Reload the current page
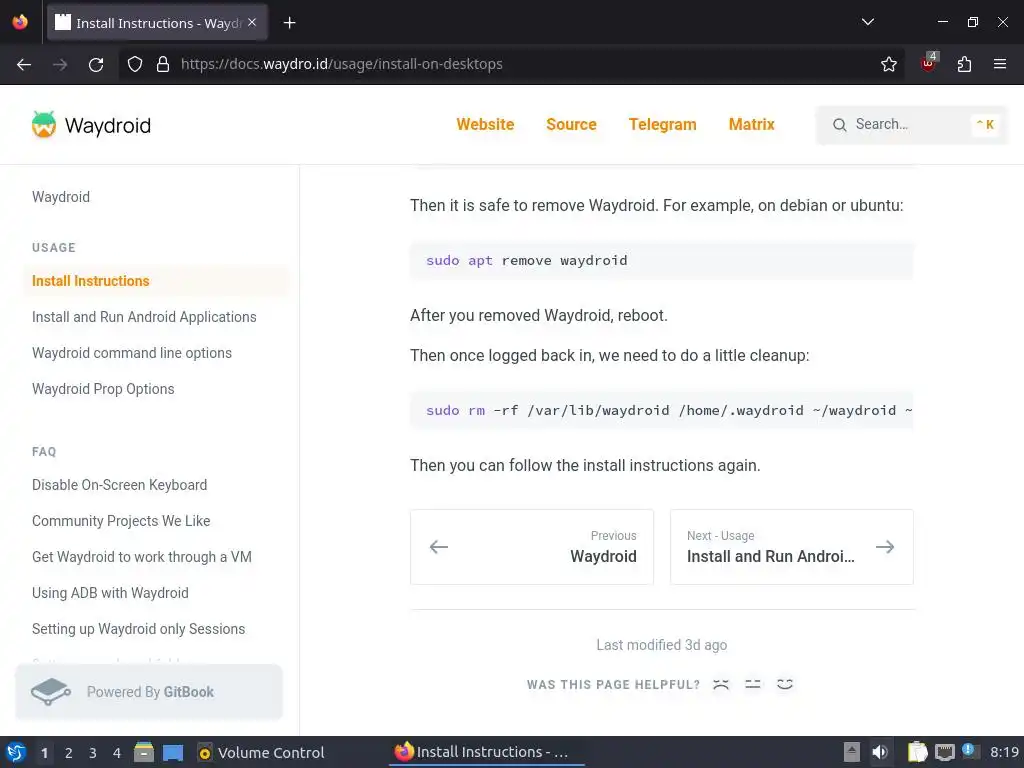The width and height of the screenshot is (1024, 768). tap(96, 64)
